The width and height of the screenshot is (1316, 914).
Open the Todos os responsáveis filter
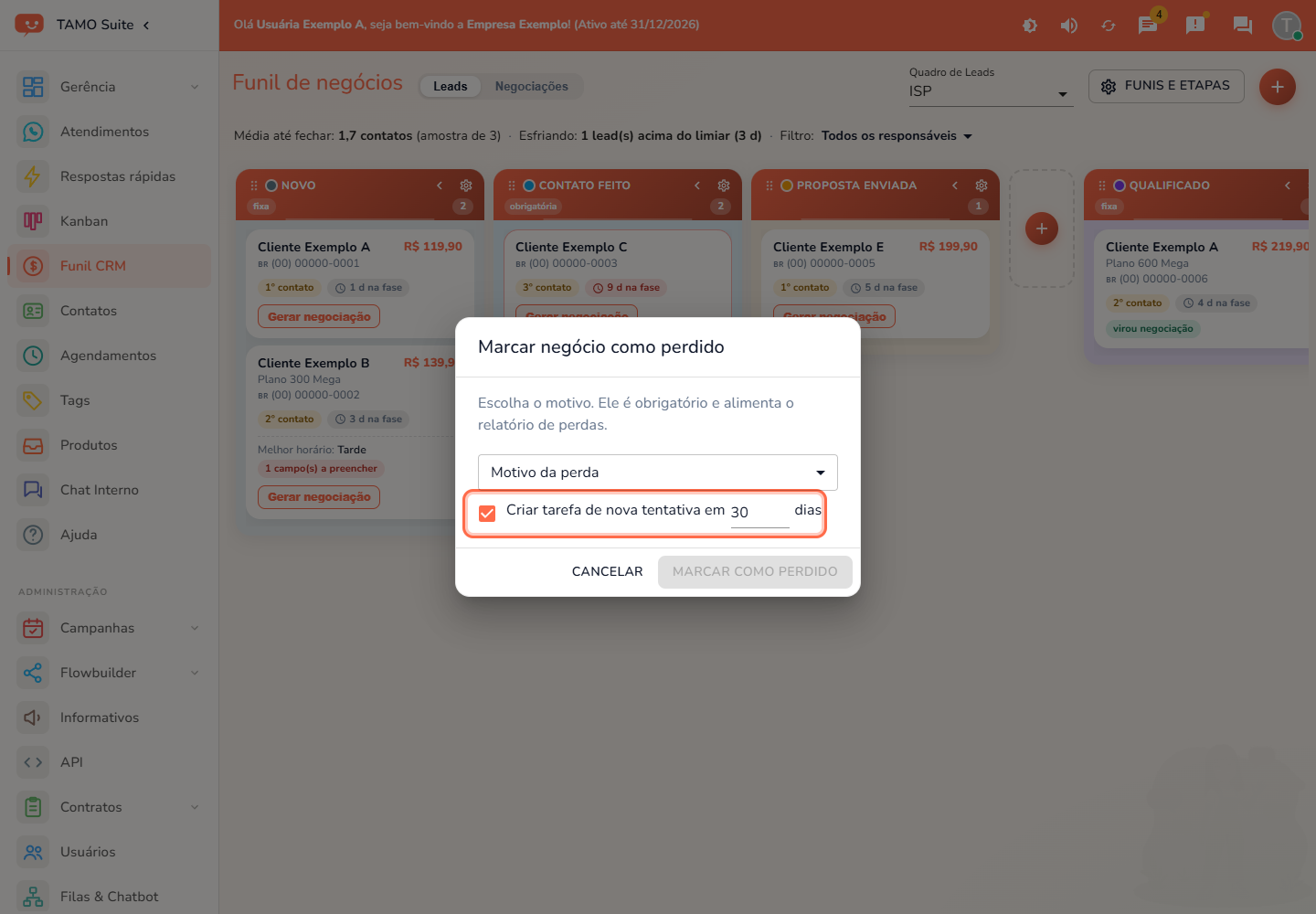[x=897, y=136]
